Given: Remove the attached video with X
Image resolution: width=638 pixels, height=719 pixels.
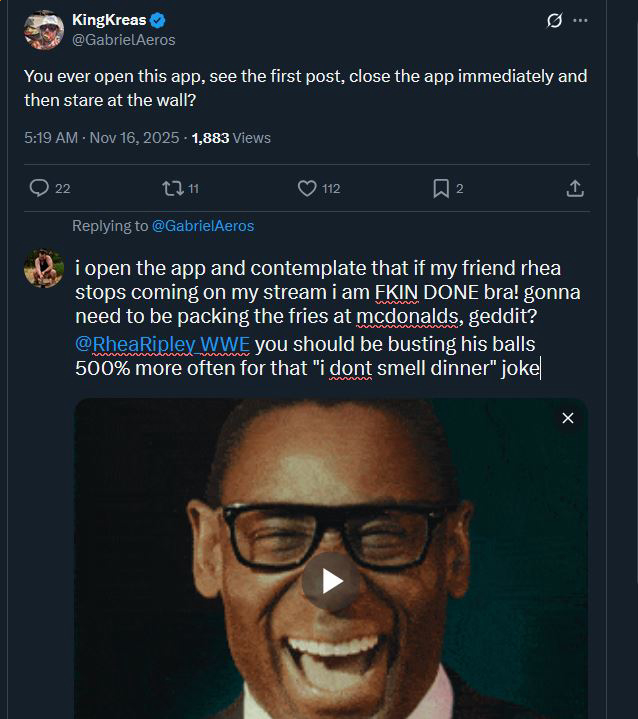Looking at the screenshot, I should pyautogui.click(x=568, y=418).
